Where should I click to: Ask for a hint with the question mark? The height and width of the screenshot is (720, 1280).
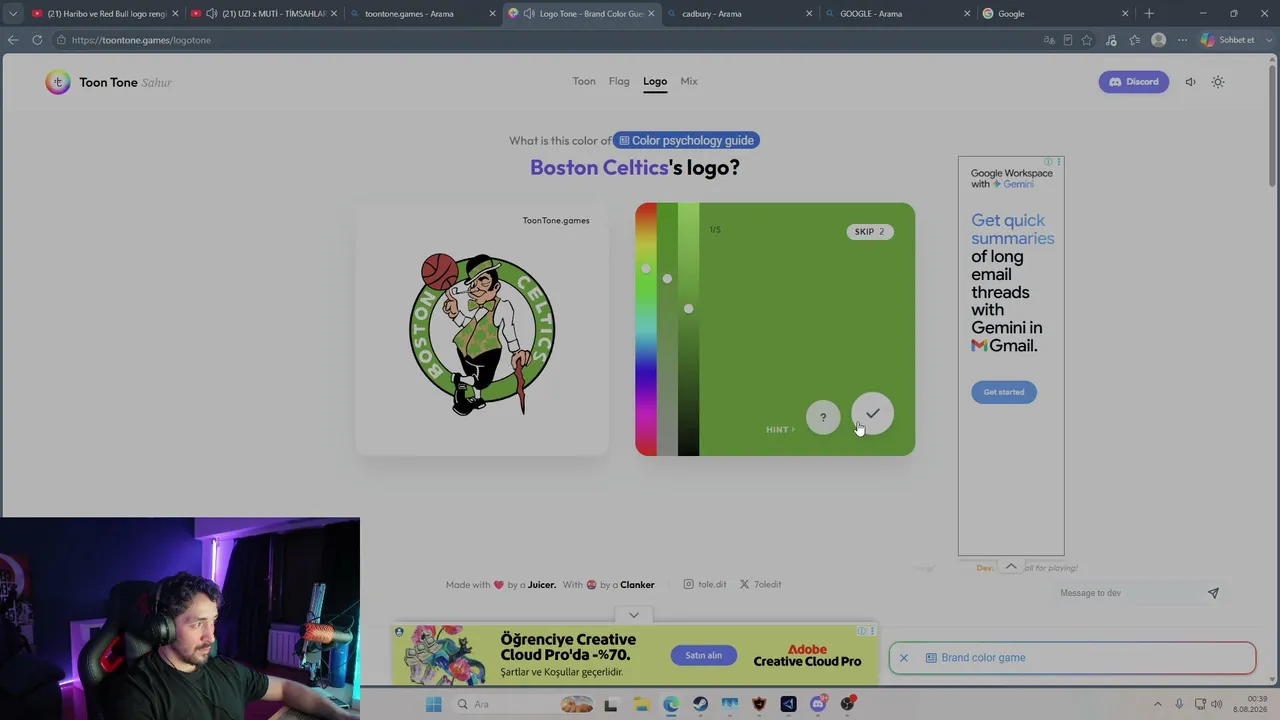tap(823, 417)
